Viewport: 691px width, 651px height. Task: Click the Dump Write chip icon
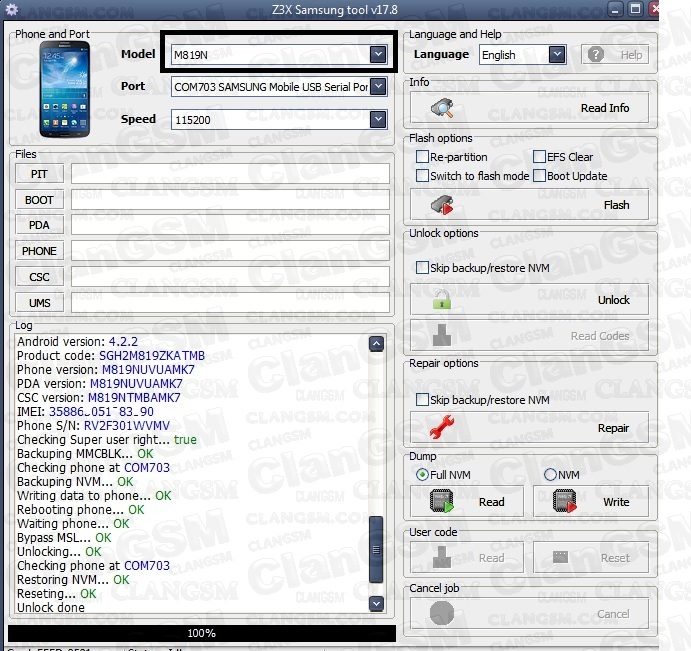pos(565,501)
